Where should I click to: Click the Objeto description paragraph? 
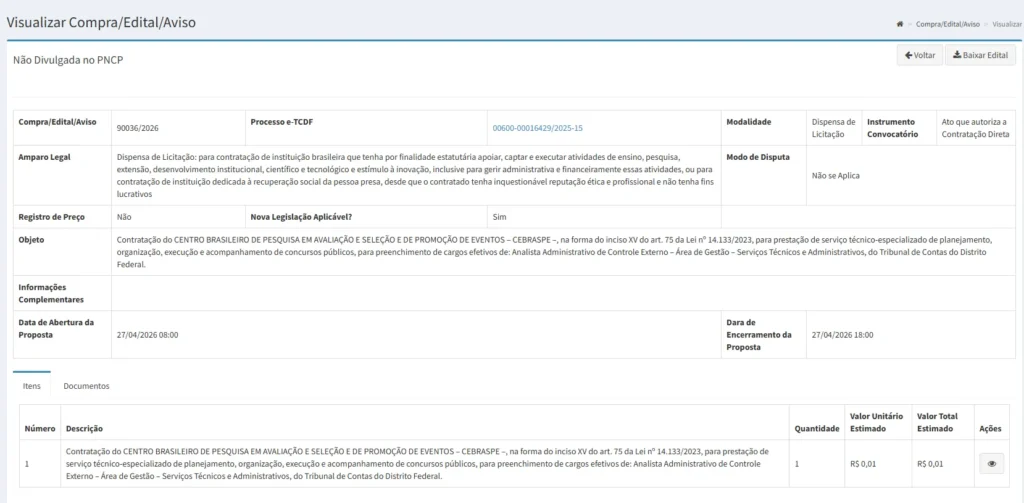click(x=554, y=252)
